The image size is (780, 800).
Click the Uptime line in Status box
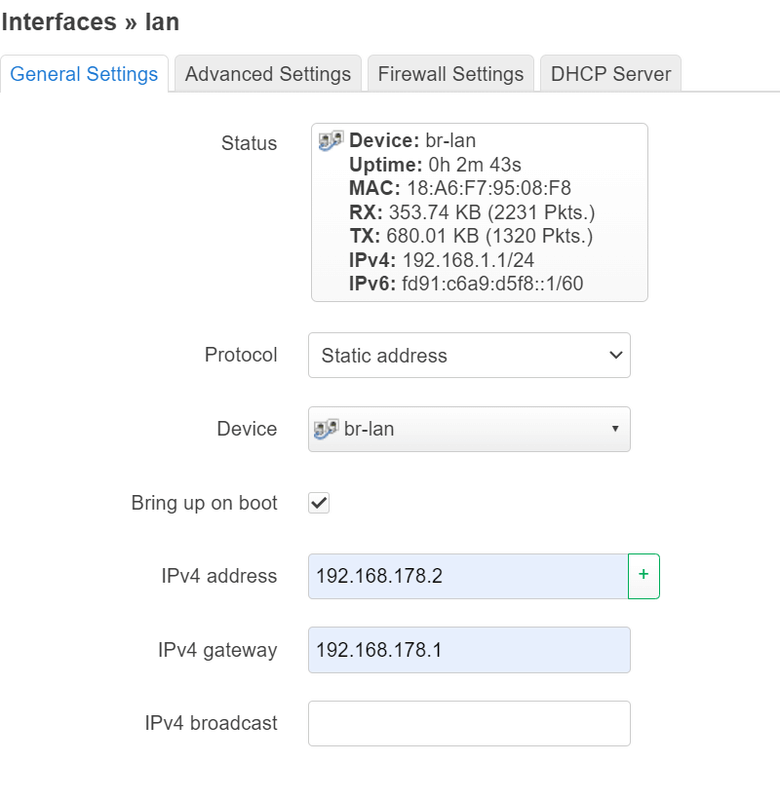pyautogui.click(x=435, y=164)
